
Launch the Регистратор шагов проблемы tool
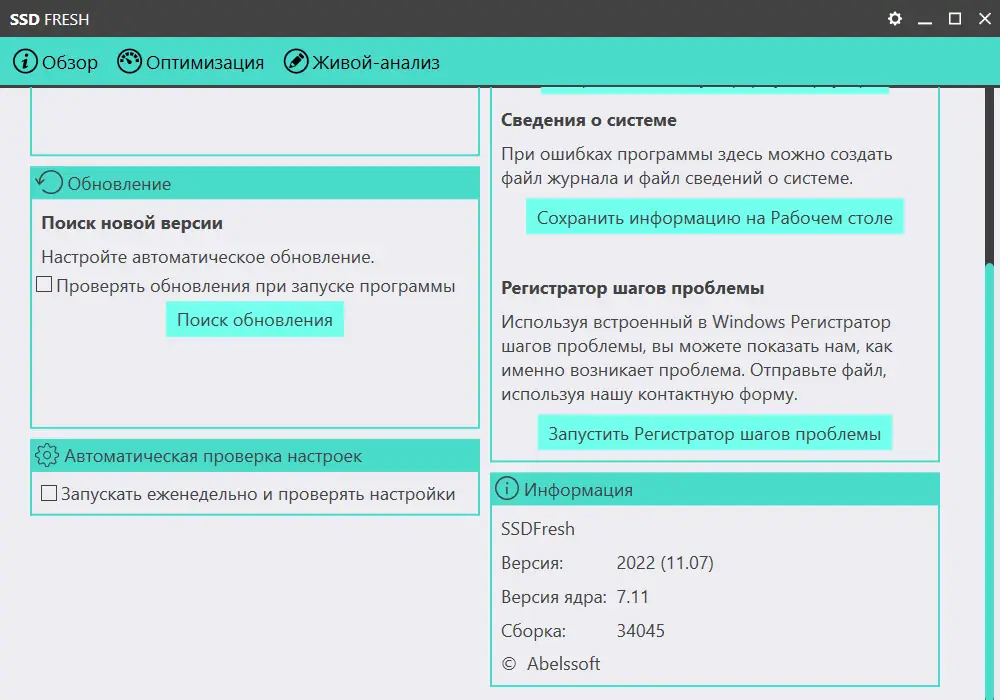point(716,432)
